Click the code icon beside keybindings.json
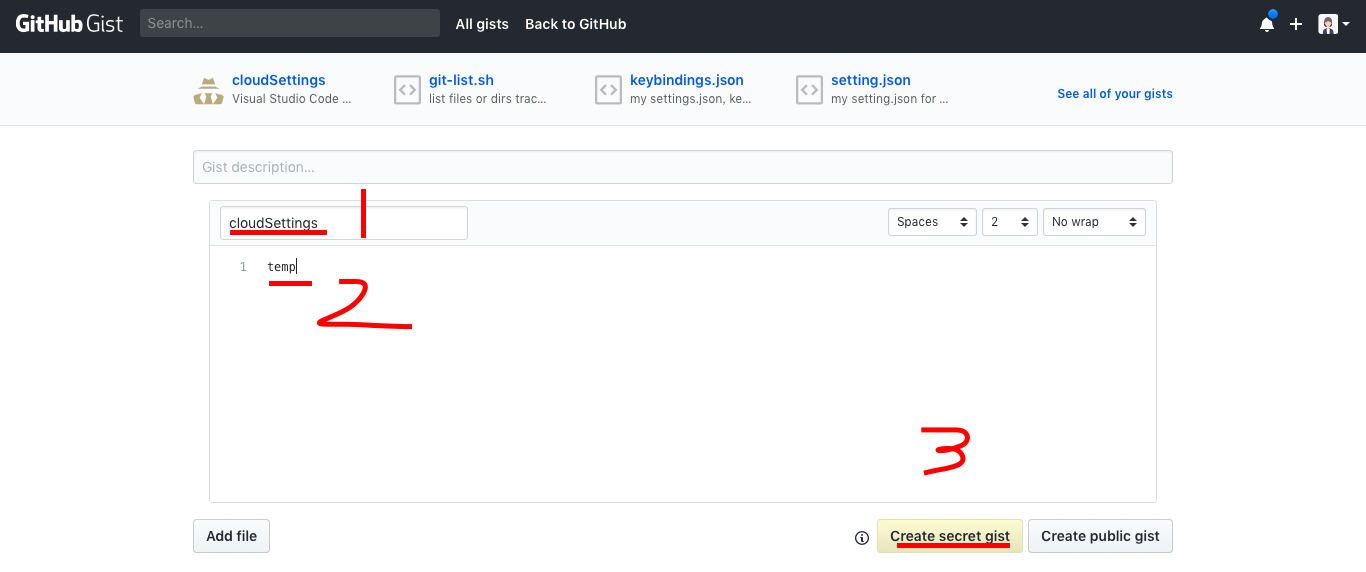Screen dimensions: 1366x572 point(608,90)
